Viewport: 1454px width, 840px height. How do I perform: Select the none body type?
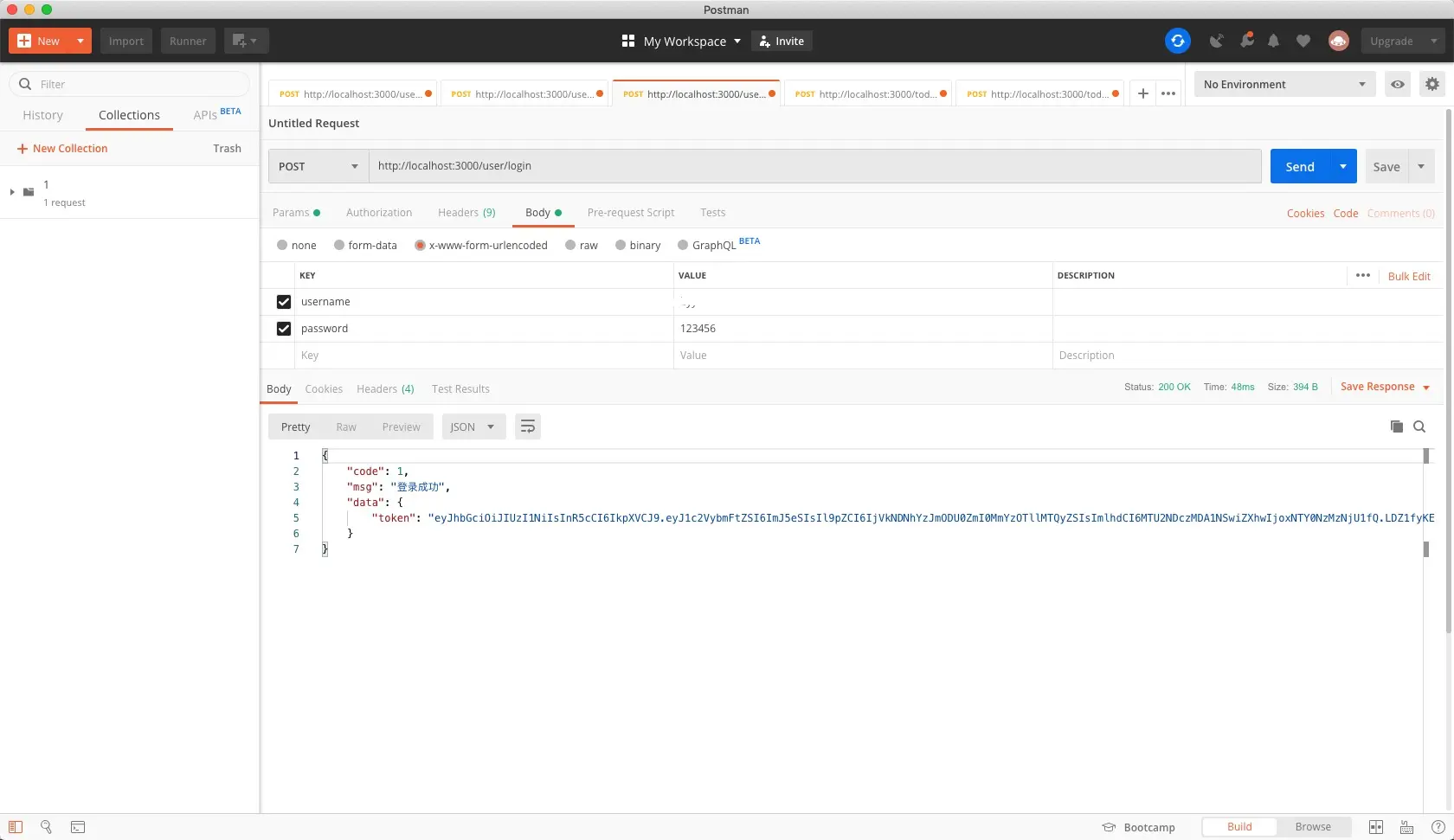coord(282,245)
